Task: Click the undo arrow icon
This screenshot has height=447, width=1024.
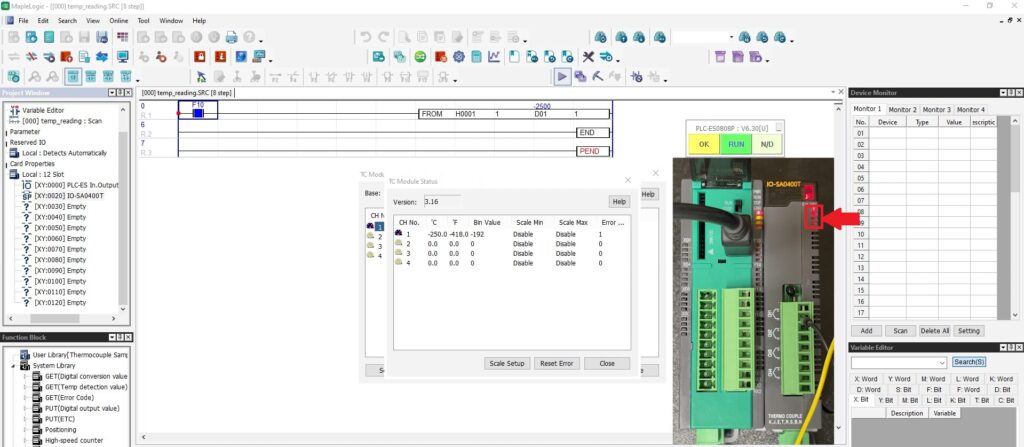Action: (366, 37)
